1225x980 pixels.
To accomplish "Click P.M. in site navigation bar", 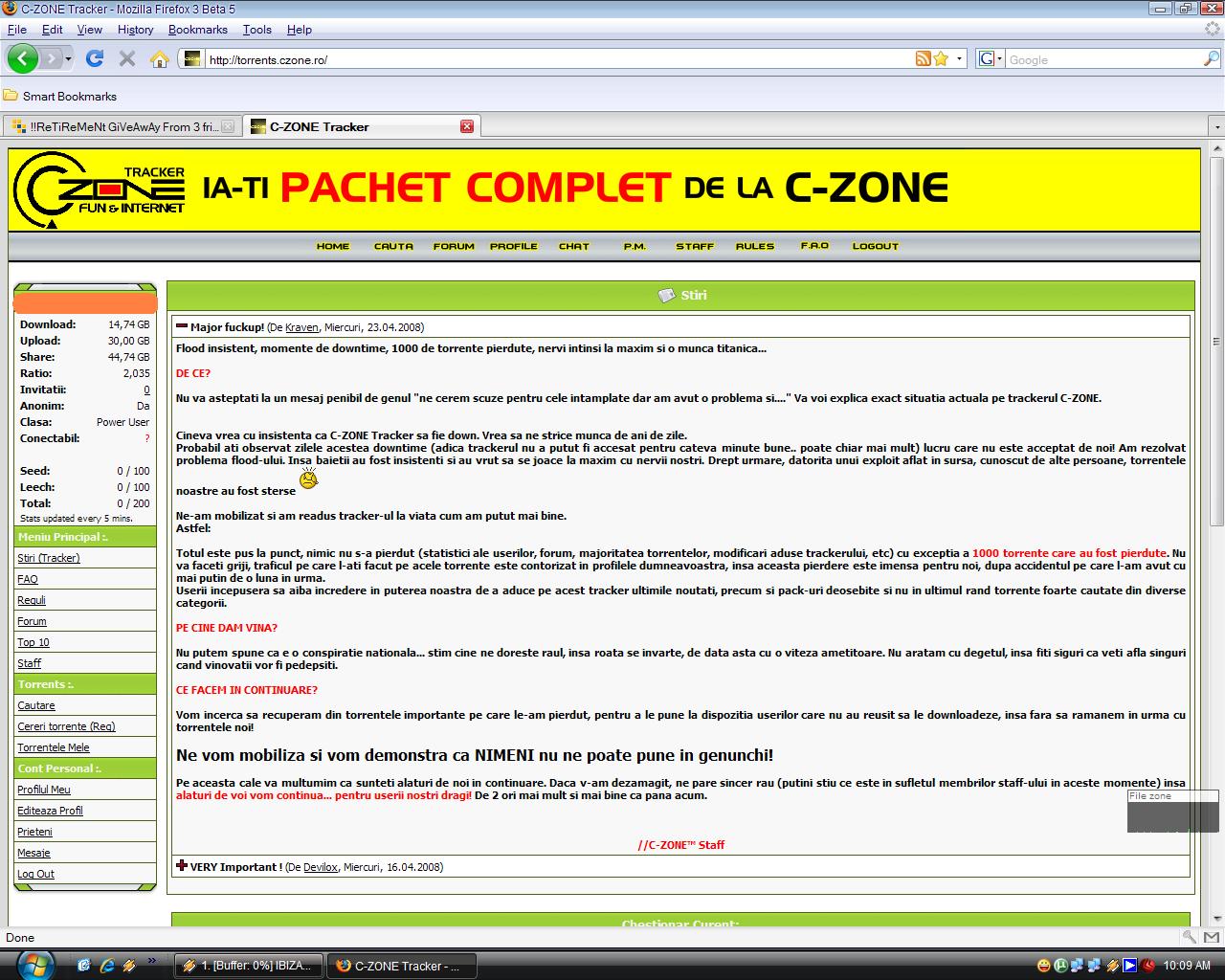I will 635,246.
